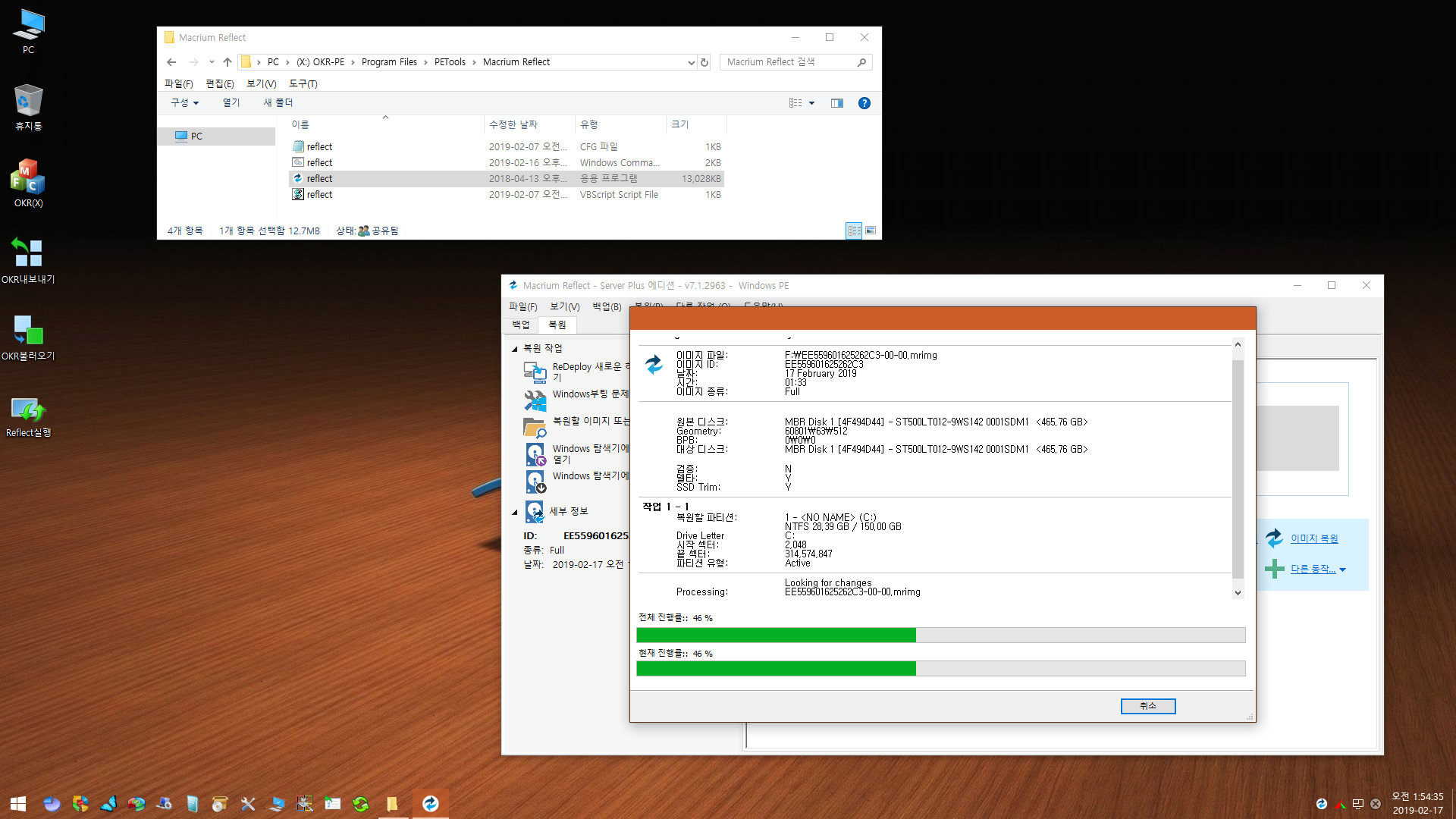Open the blue butterfly app in taskbar
This screenshot has height=819, width=1456.
click(108, 804)
